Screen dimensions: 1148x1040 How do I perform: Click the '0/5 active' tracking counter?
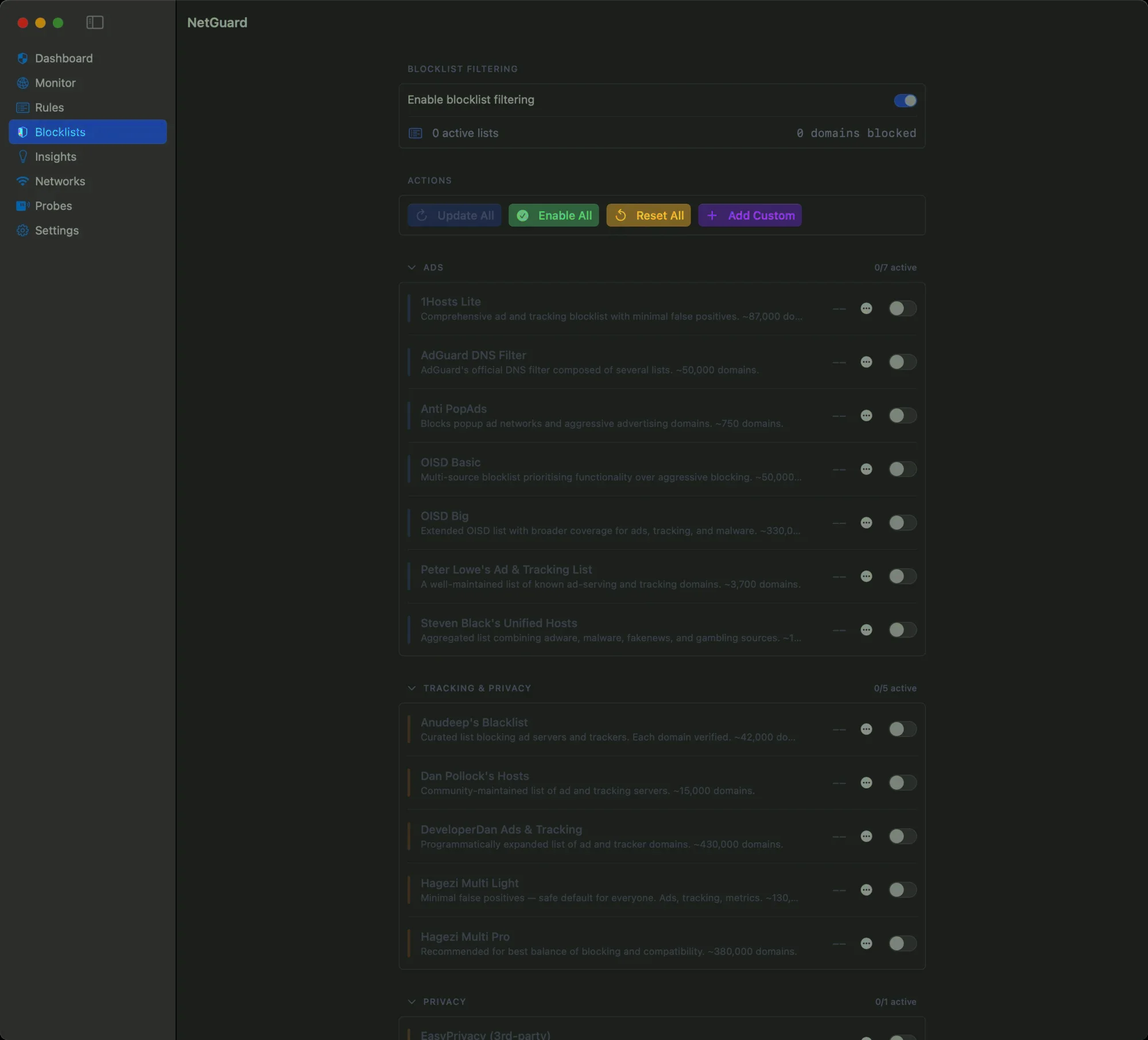pos(895,688)
